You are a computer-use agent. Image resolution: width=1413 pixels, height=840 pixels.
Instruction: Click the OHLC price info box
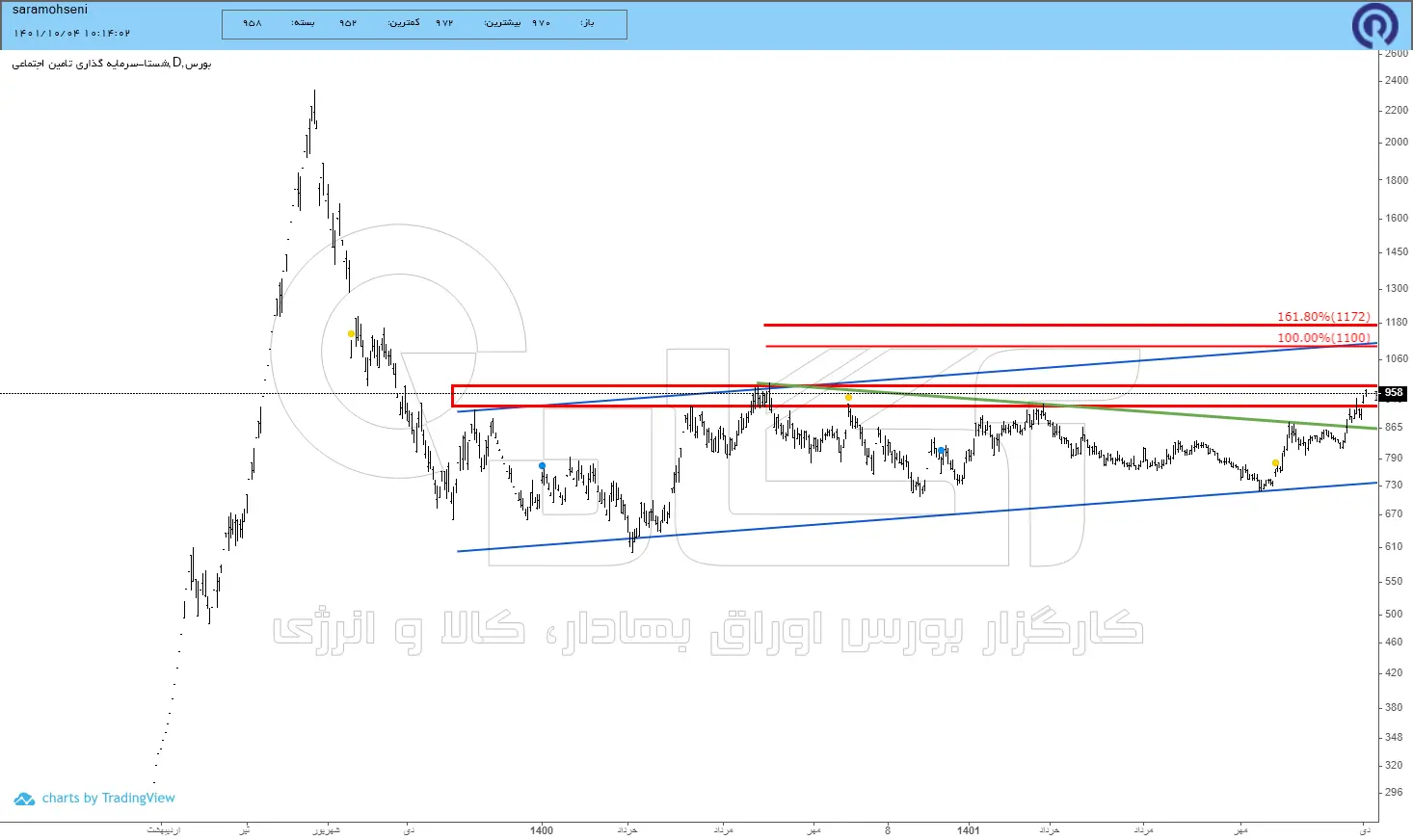click(424, 24)
